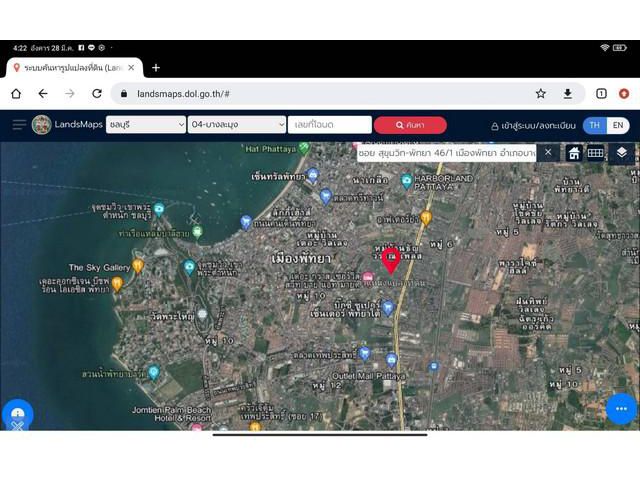The image size is (640, 480).
Task: Click the red location pin marker
Action: click(391, 261)
